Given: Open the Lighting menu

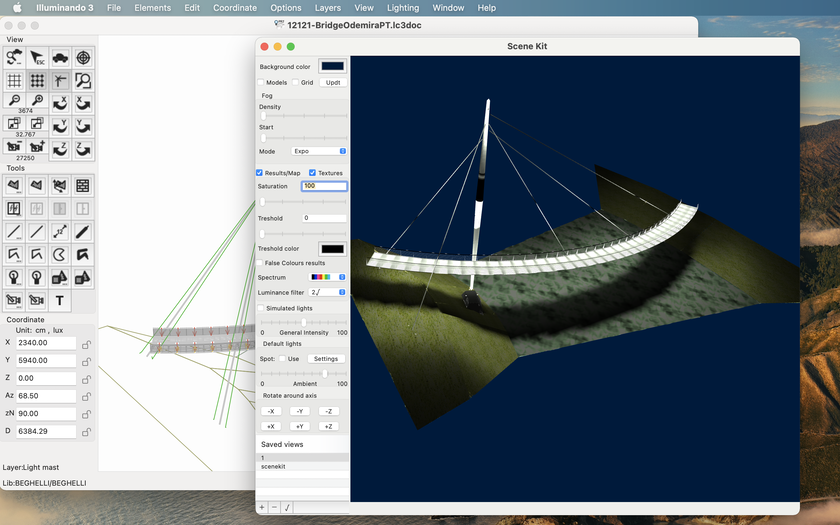Looking at the screenshot, I should [403, 8].
